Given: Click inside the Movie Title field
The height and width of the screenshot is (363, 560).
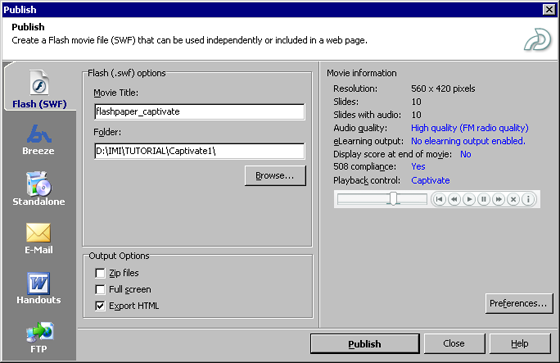Looking at the screenshot, I should (200, 112).
